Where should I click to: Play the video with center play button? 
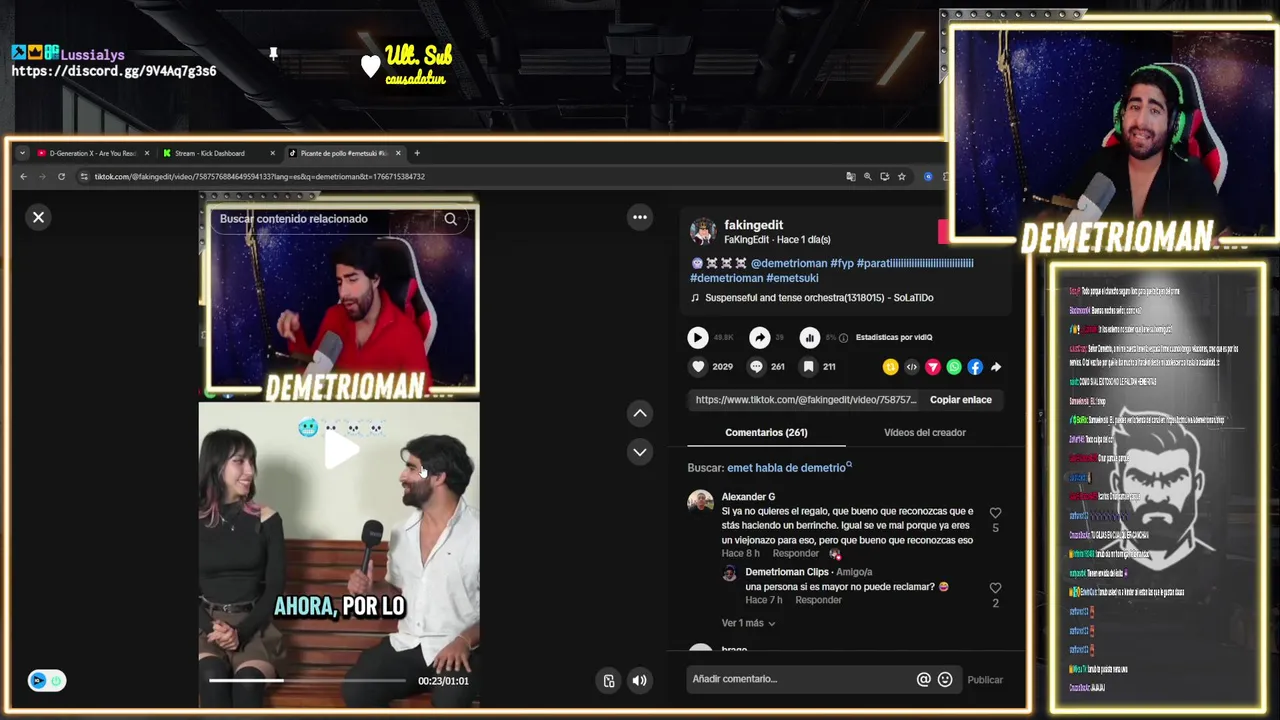341,449
